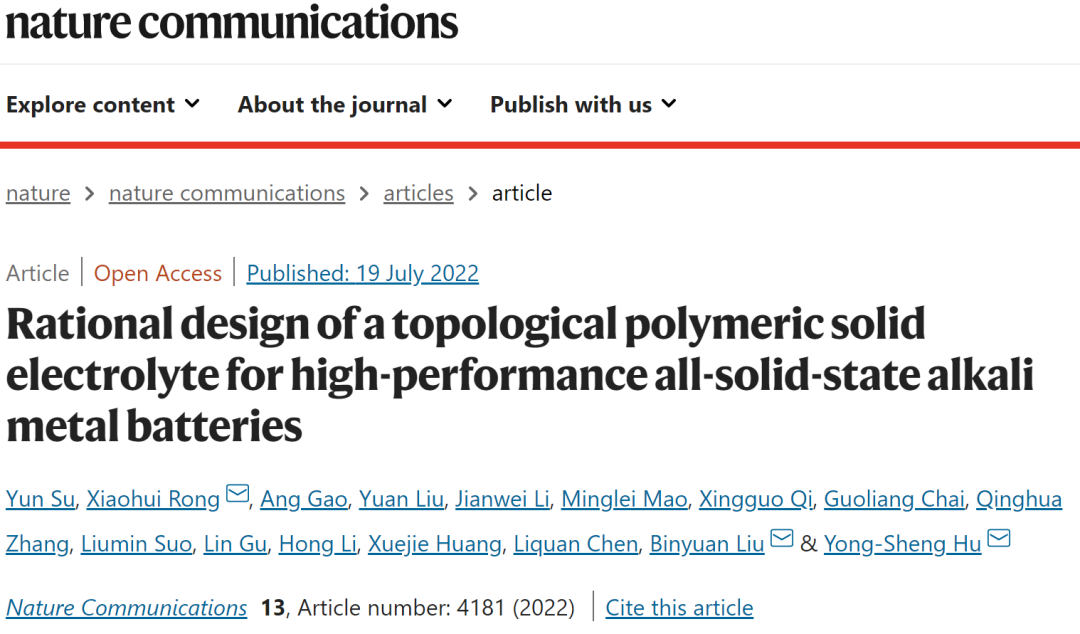Click the email envelope icon beside Xiaohui Rong
This screenshot has width=1080, height=634.
(238, 493)
